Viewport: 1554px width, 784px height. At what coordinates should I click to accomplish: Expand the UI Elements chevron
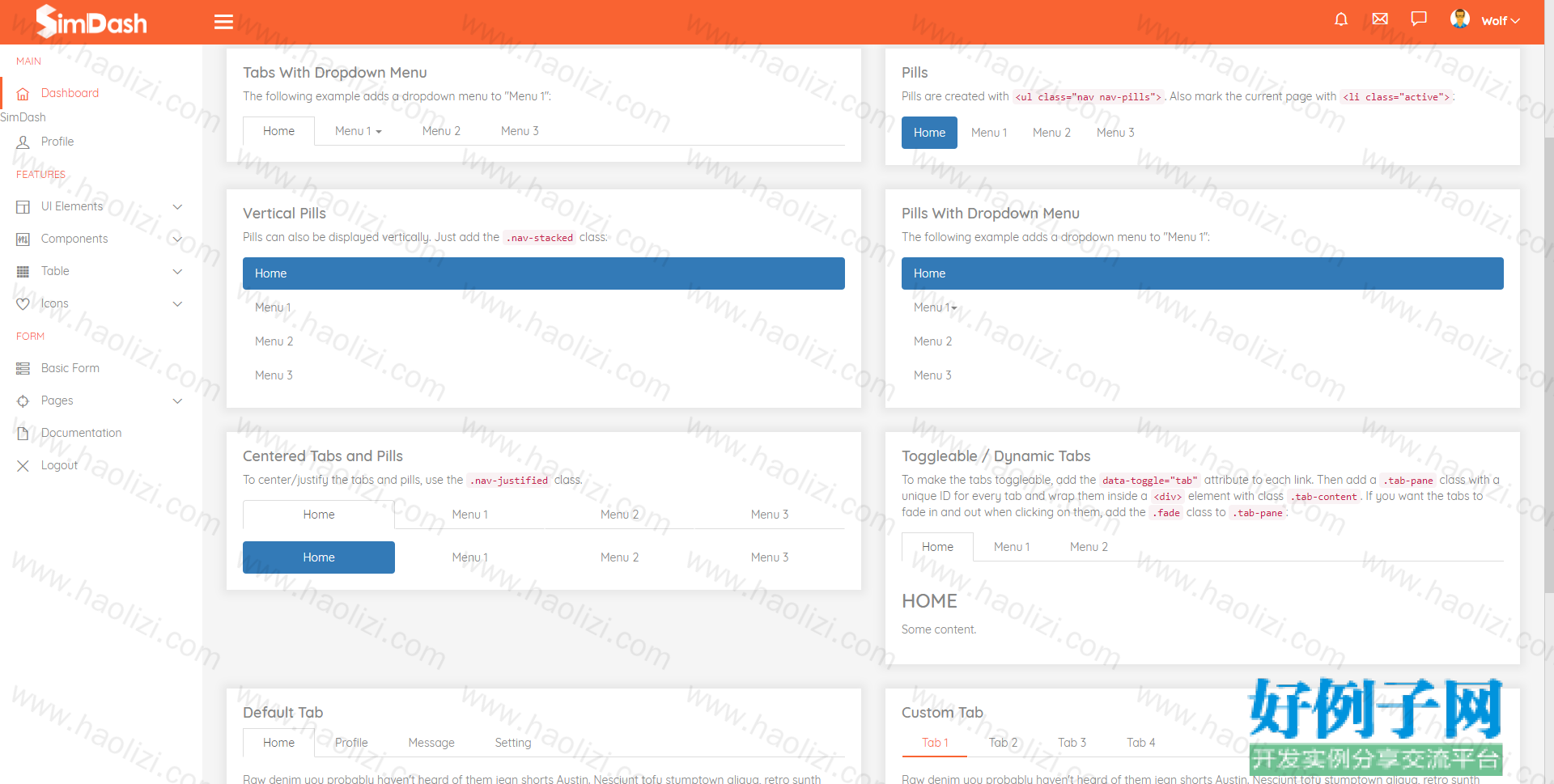point(178,206)
